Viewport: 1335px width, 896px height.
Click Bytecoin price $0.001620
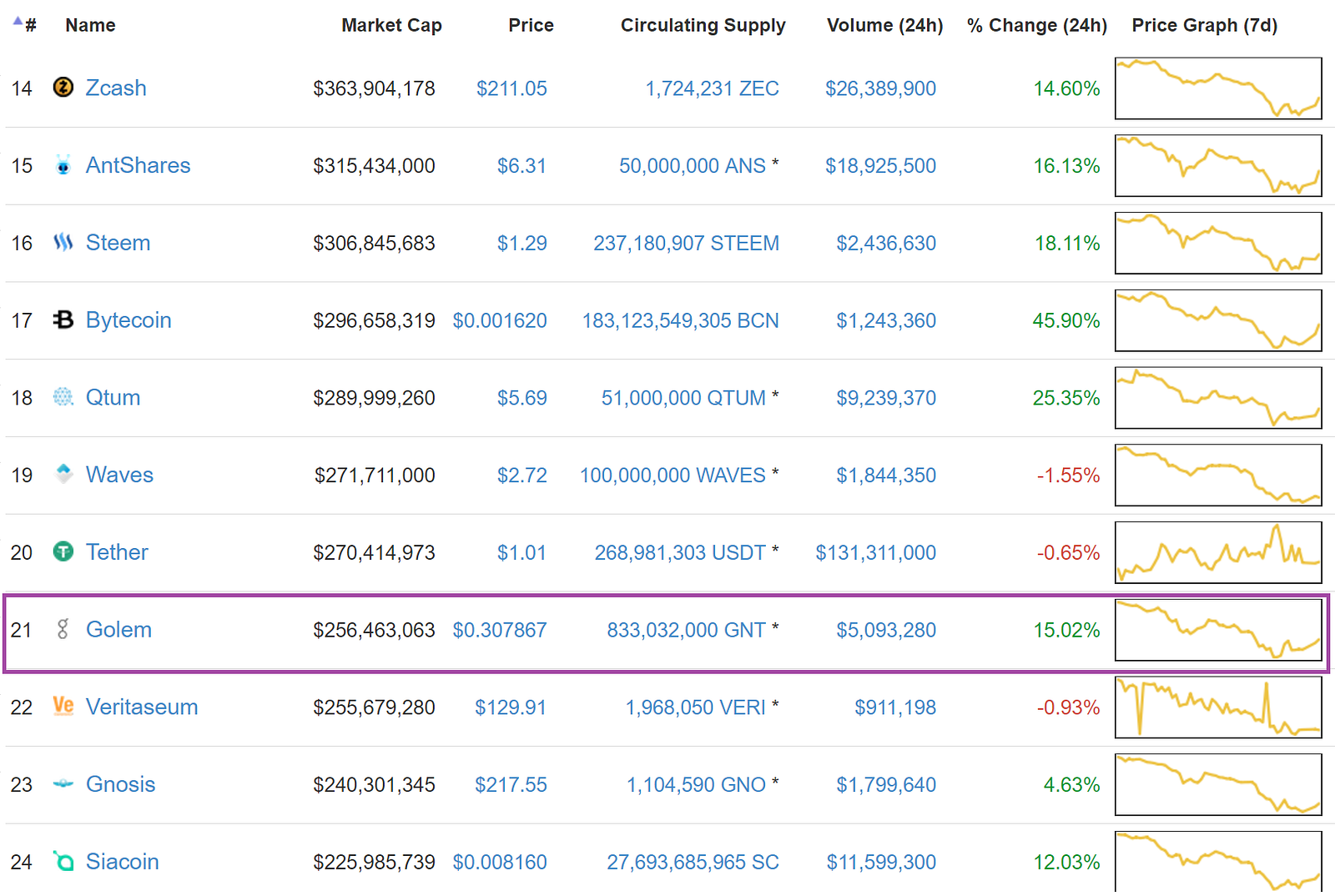(x=500, y=320)
